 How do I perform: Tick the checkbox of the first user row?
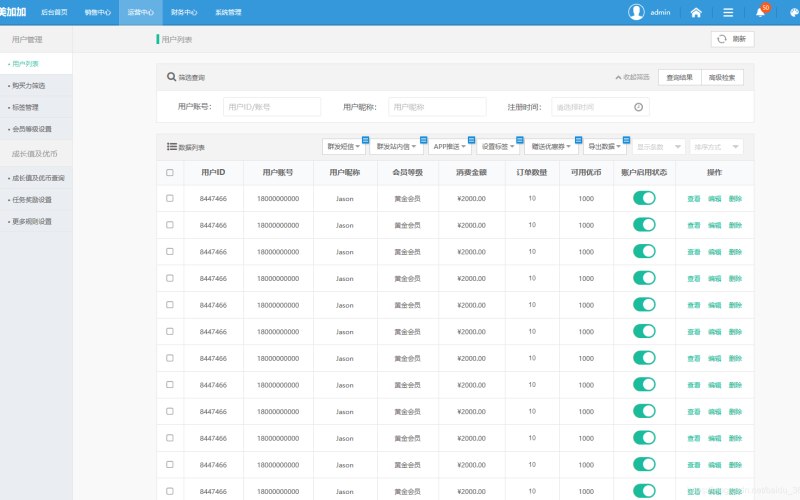click(170, 198)
